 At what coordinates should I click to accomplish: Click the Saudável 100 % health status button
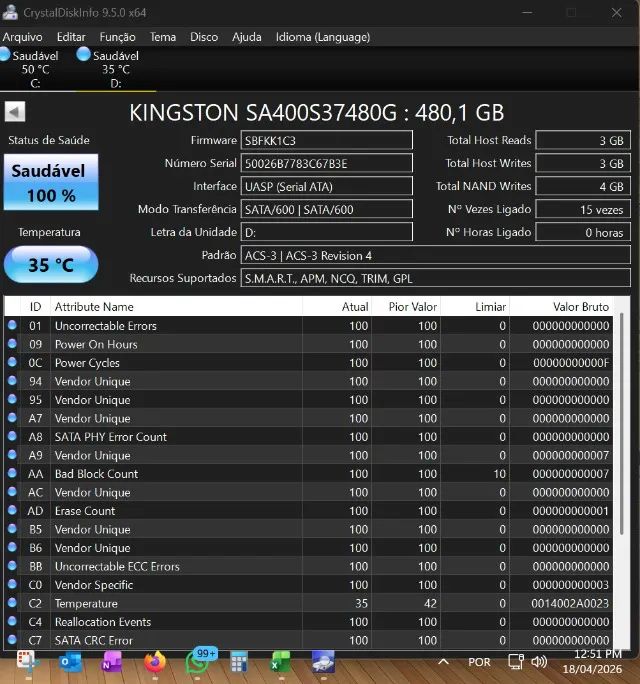point(51,182)
